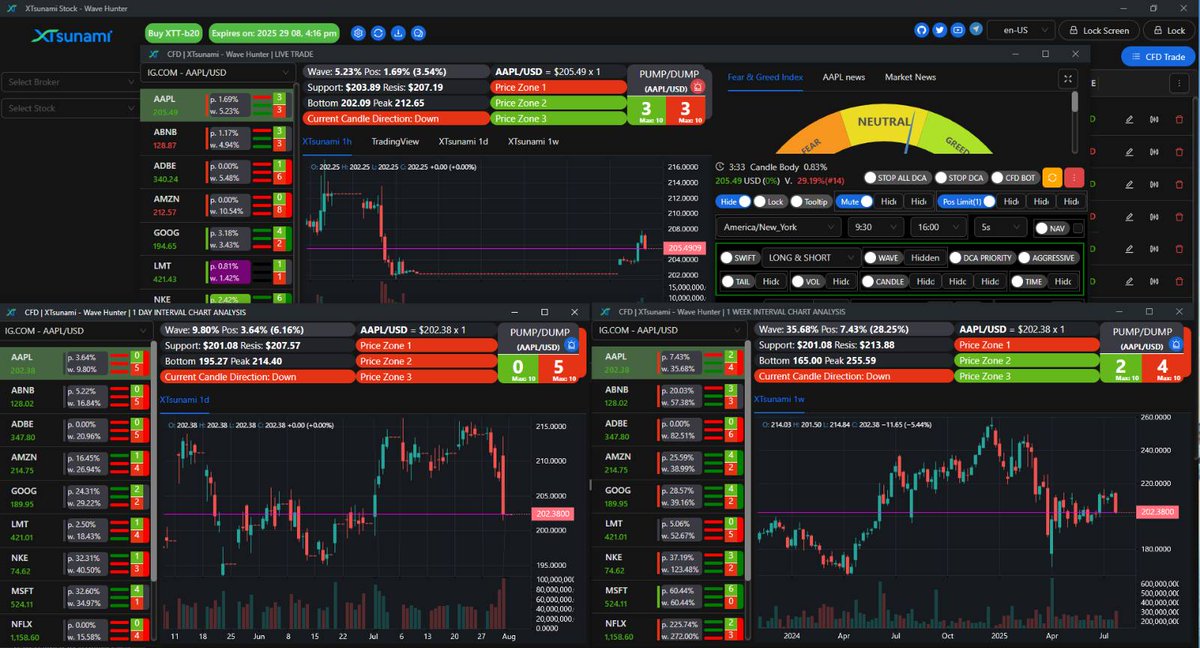This screenshot has width=1200, height=648.
Task: Click the red PUMP/DUMP alert icon in Live Trade window
Action: coord(698,87)
